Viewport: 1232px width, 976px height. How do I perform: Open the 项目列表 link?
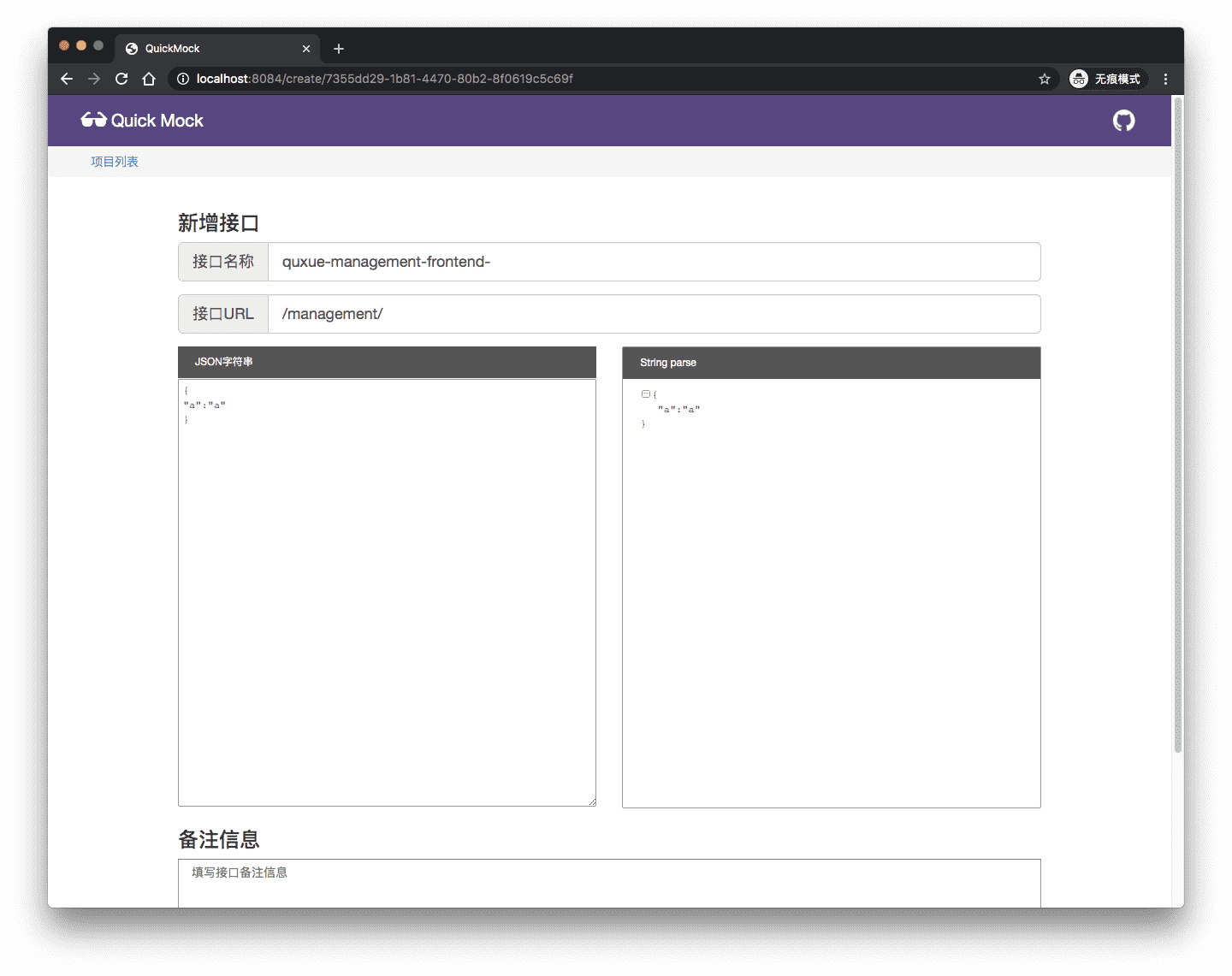click(x=115, y=162)
